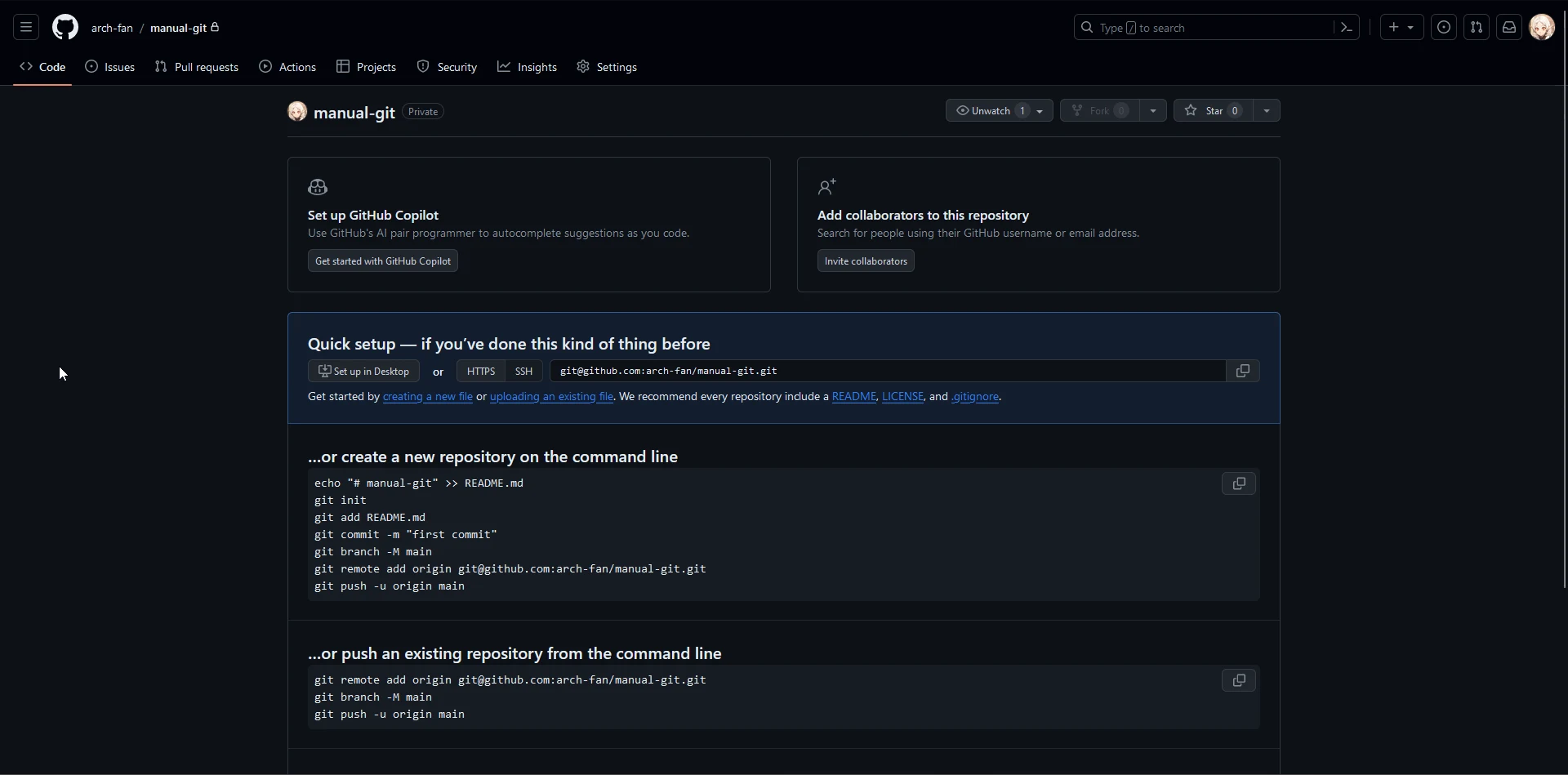Image resolution: width=1568 pixels, height=775 pixels.
Task: Open the README link
Action: [853, 397]
